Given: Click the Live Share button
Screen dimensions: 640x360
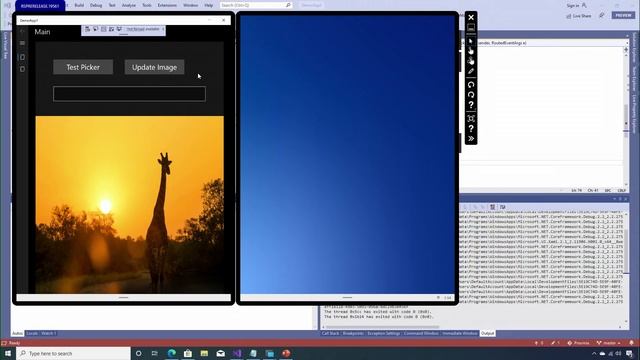Looking at the screenshot, I should point(579,16).
